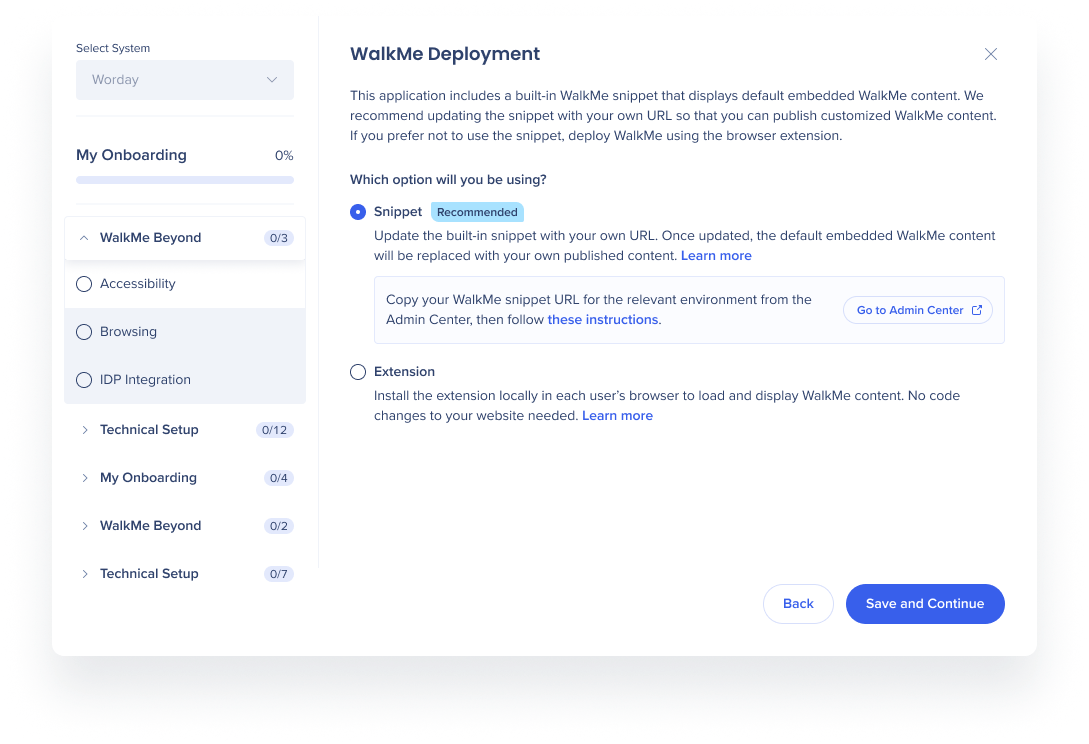The image size is (1089, 744).
Task: Click the Back button
Action: (x=798, y=604)
